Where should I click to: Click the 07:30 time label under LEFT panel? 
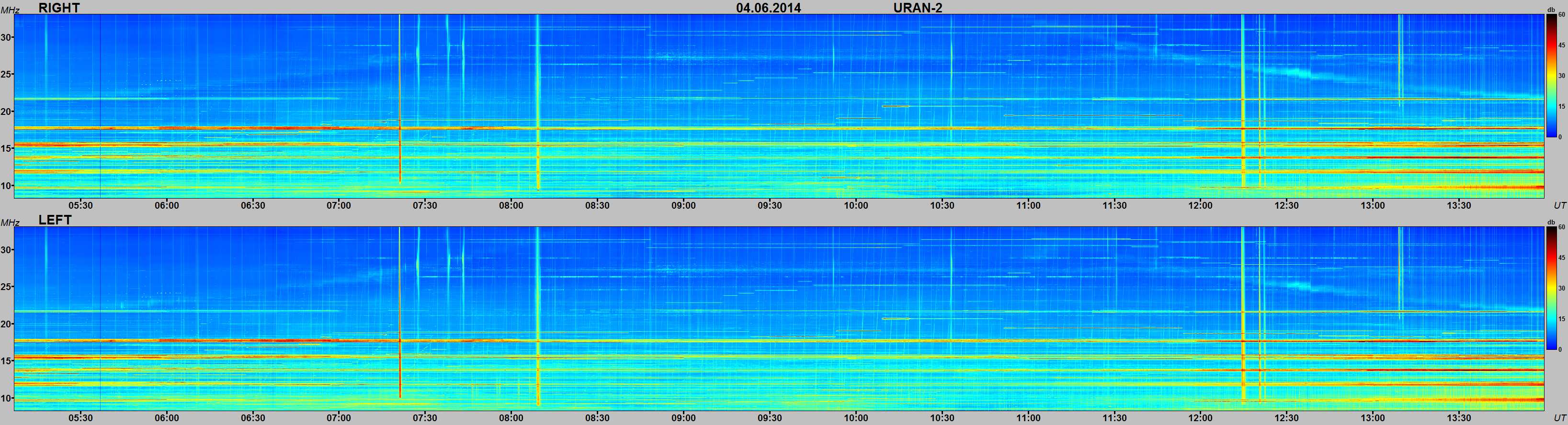pyautogui.click(x=425, y=418)
